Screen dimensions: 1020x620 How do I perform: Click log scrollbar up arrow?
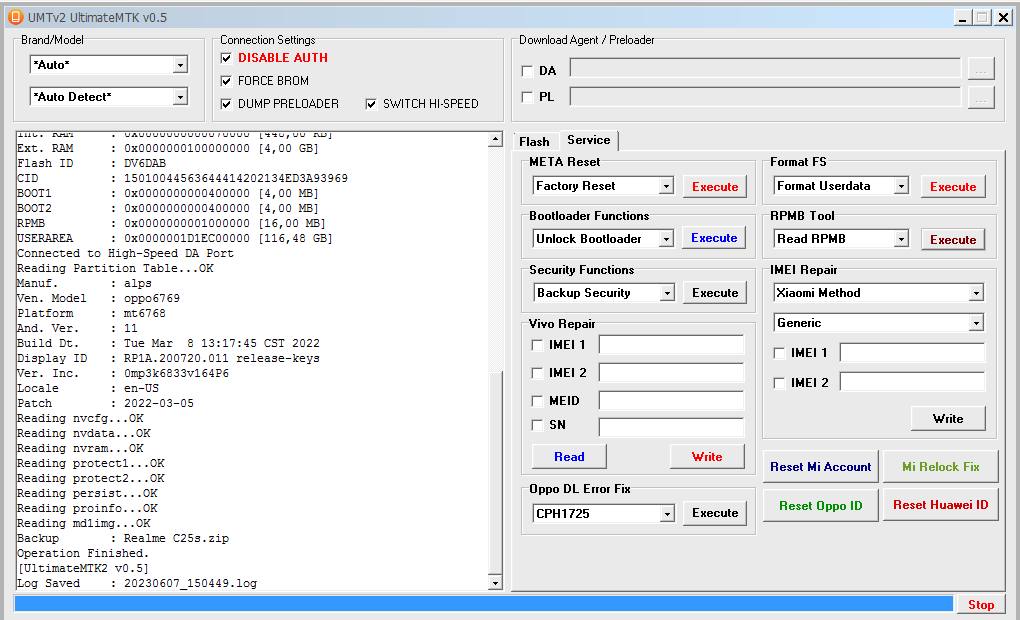click(495, 139)
